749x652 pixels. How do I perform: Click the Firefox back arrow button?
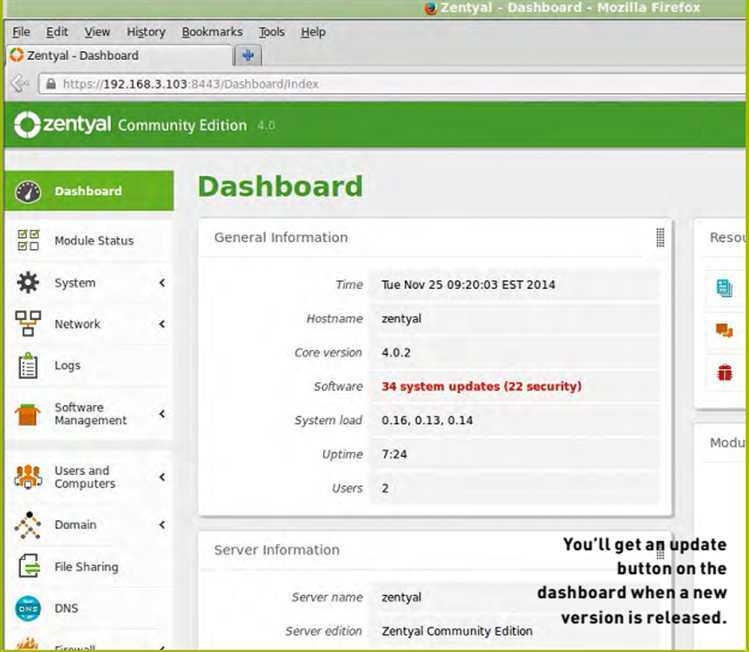tap(20, 84)
